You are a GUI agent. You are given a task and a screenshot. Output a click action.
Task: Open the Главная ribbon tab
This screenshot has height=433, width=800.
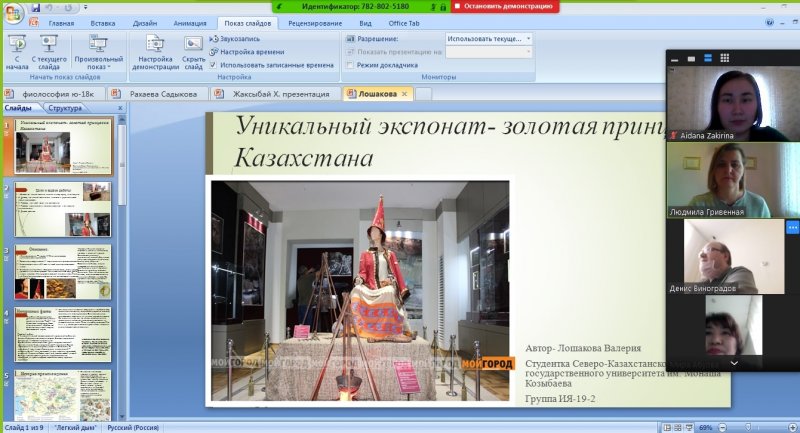click(x=61, y=23)
